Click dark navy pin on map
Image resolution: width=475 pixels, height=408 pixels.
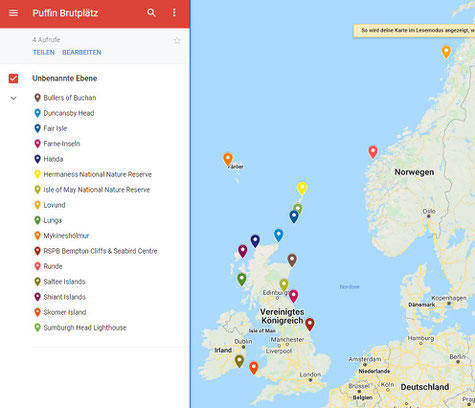255,240
